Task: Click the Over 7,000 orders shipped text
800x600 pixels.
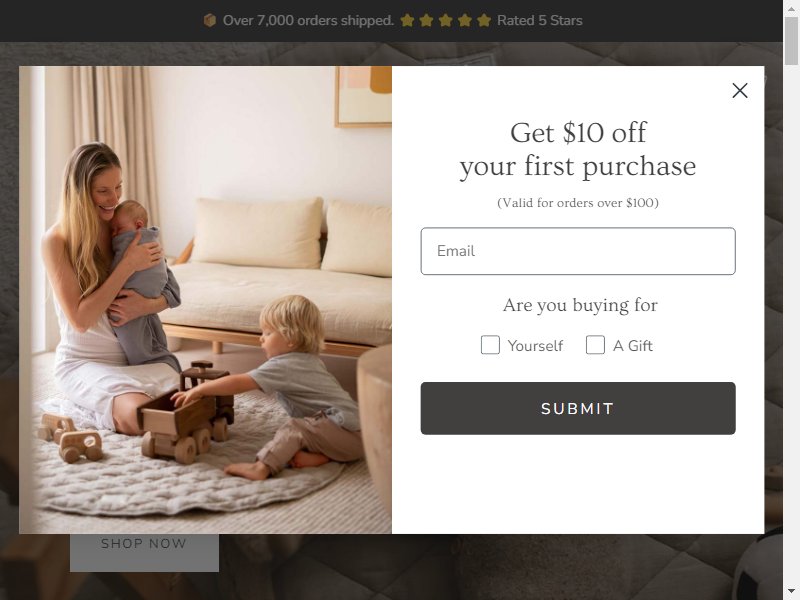Action: coord(308,20)
